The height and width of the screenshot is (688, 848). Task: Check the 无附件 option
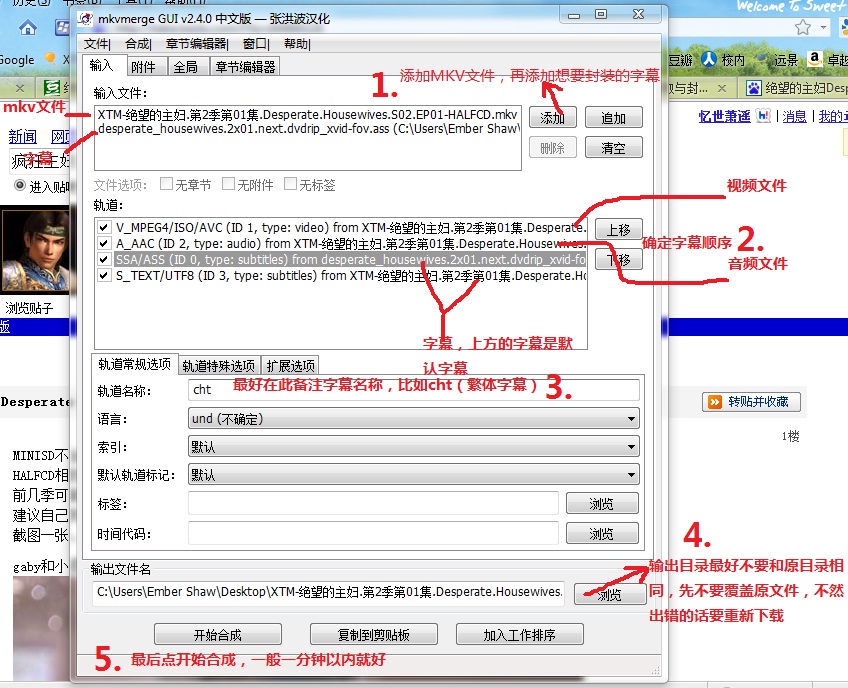point(228,184)
